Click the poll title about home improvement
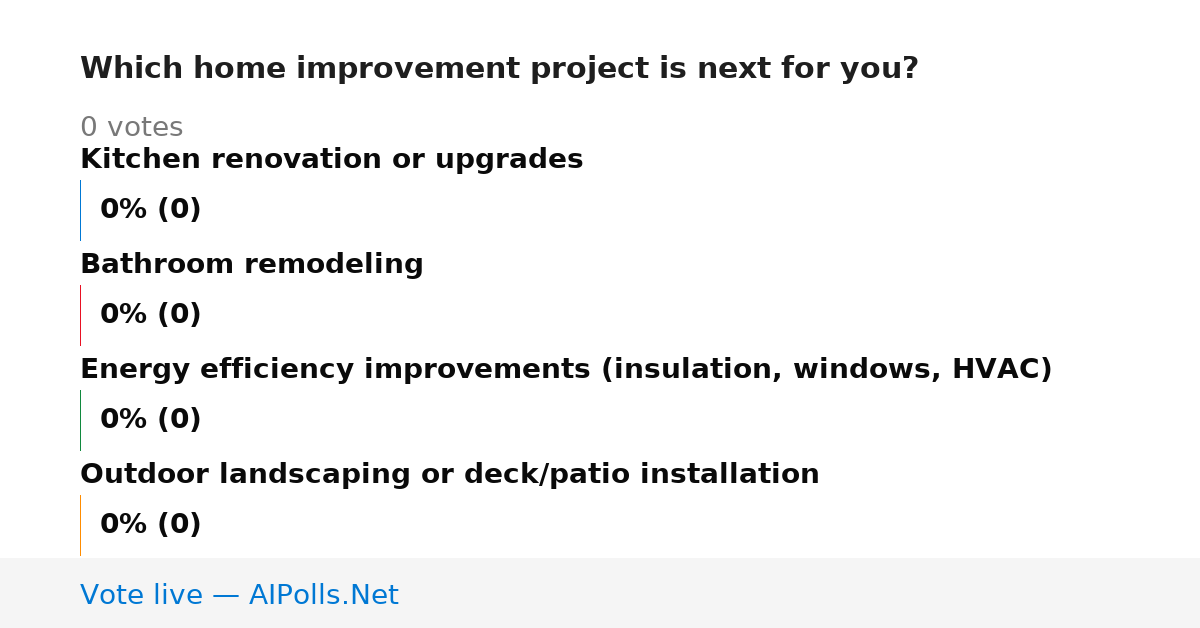This screenshot has height=628, width=1200. [x=499, y=69]
